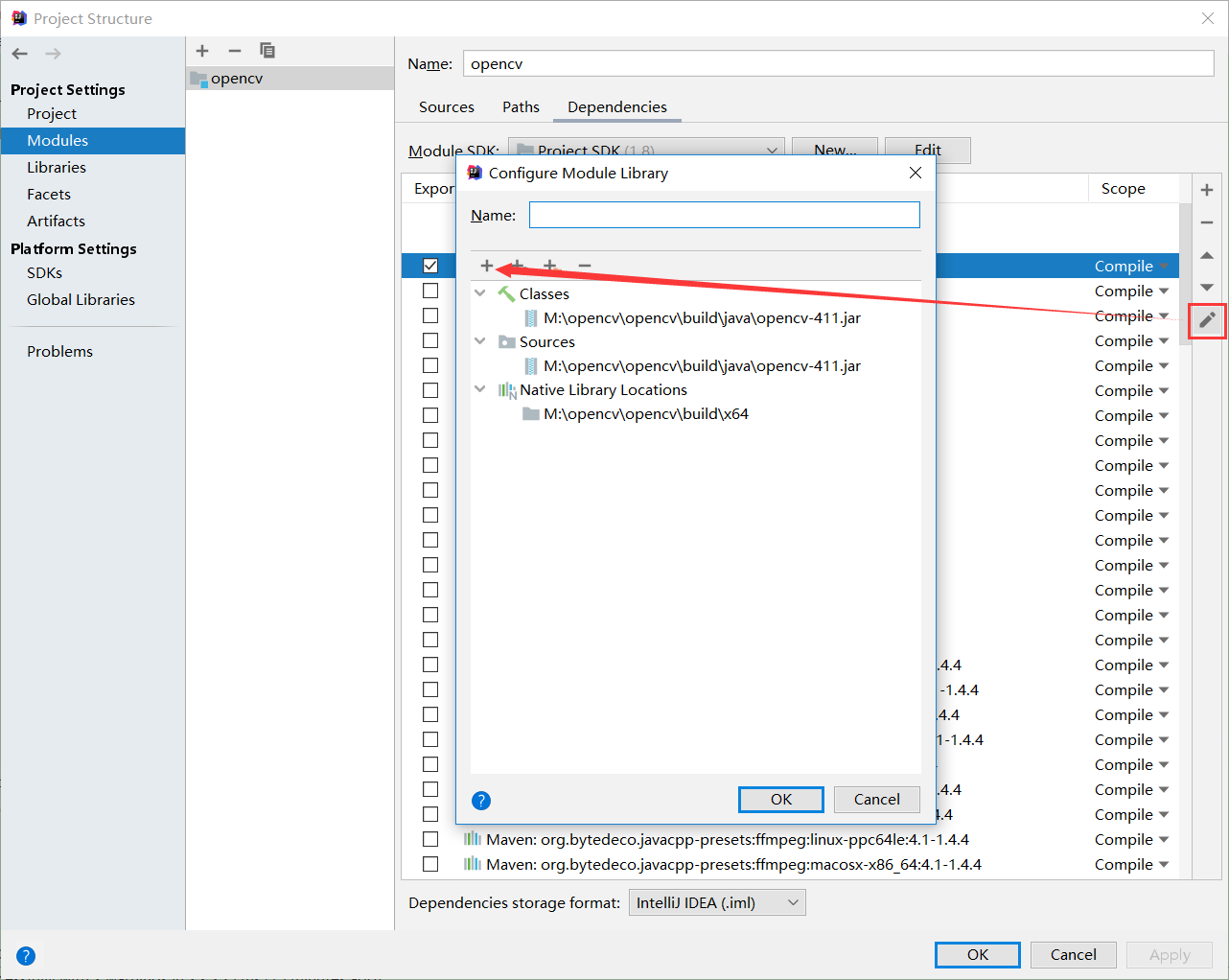Image resolution: width=1229 pixels, height=980 pixels.
Task: Select the Dependencies tab
Action: click(x=617, y=107)
